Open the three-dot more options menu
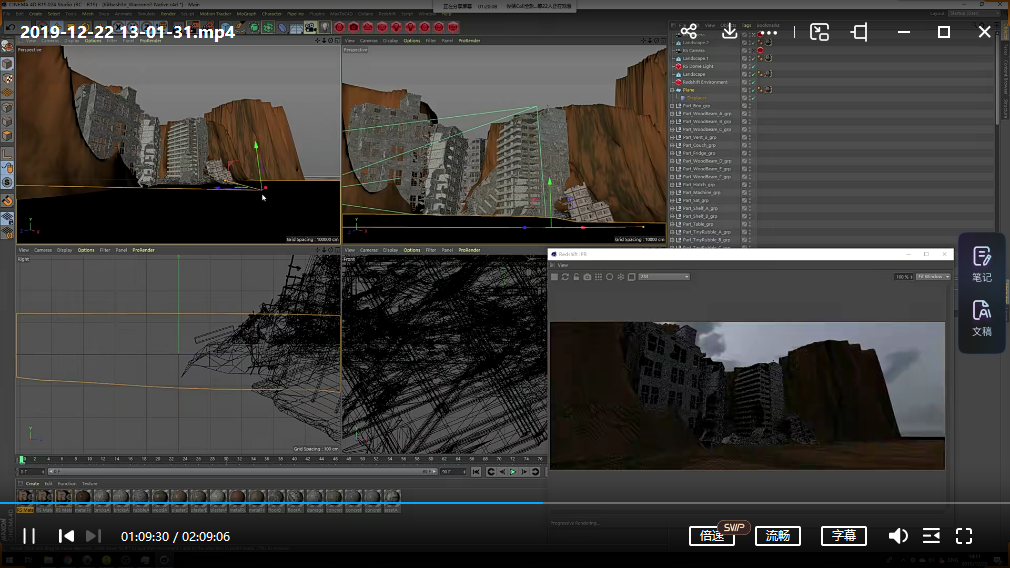The image size is (1010, 568). (x=768, y=32)
